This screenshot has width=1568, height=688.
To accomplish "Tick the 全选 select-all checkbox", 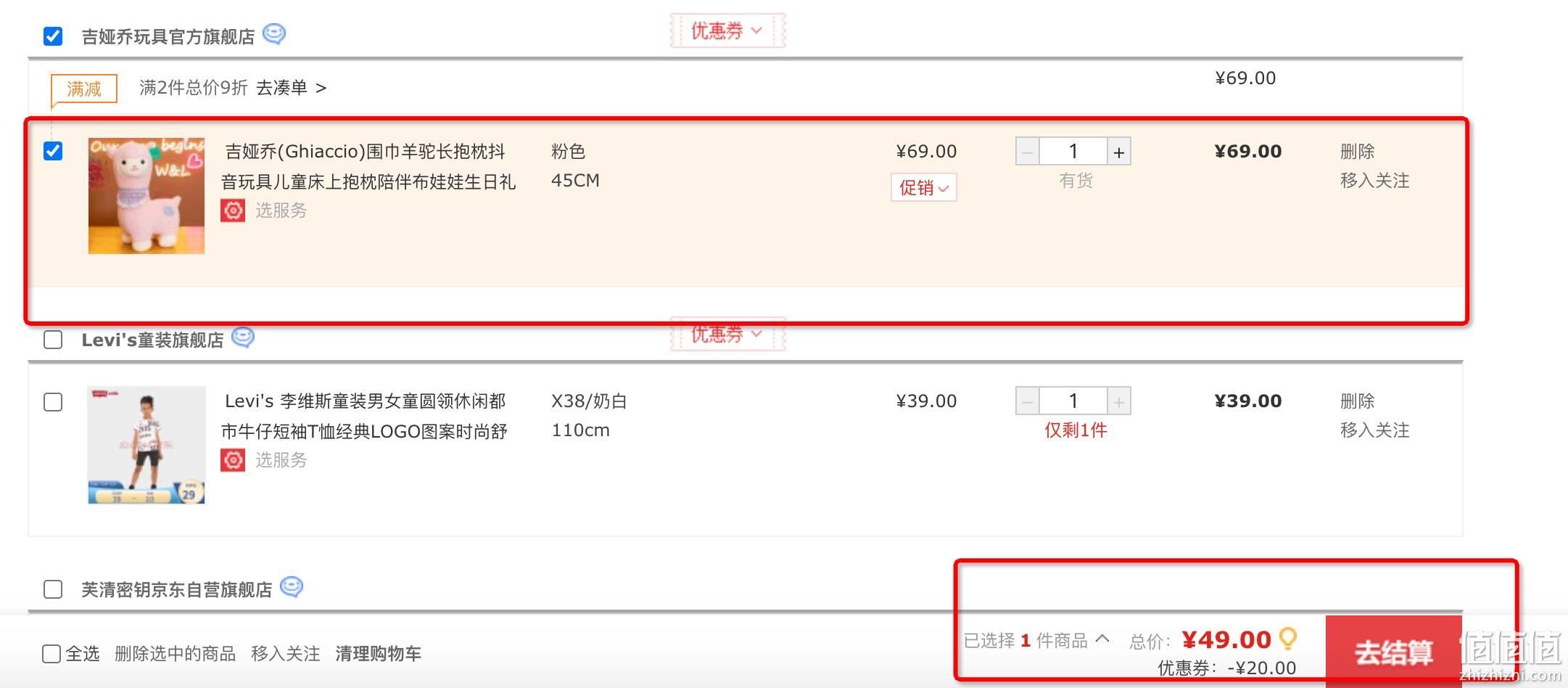I will 51,654.
